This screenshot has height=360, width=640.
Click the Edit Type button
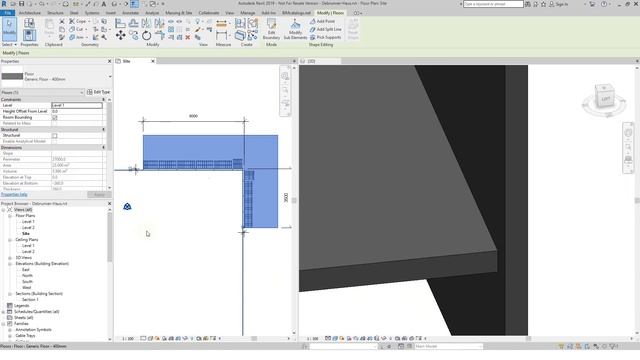[99, 92]
